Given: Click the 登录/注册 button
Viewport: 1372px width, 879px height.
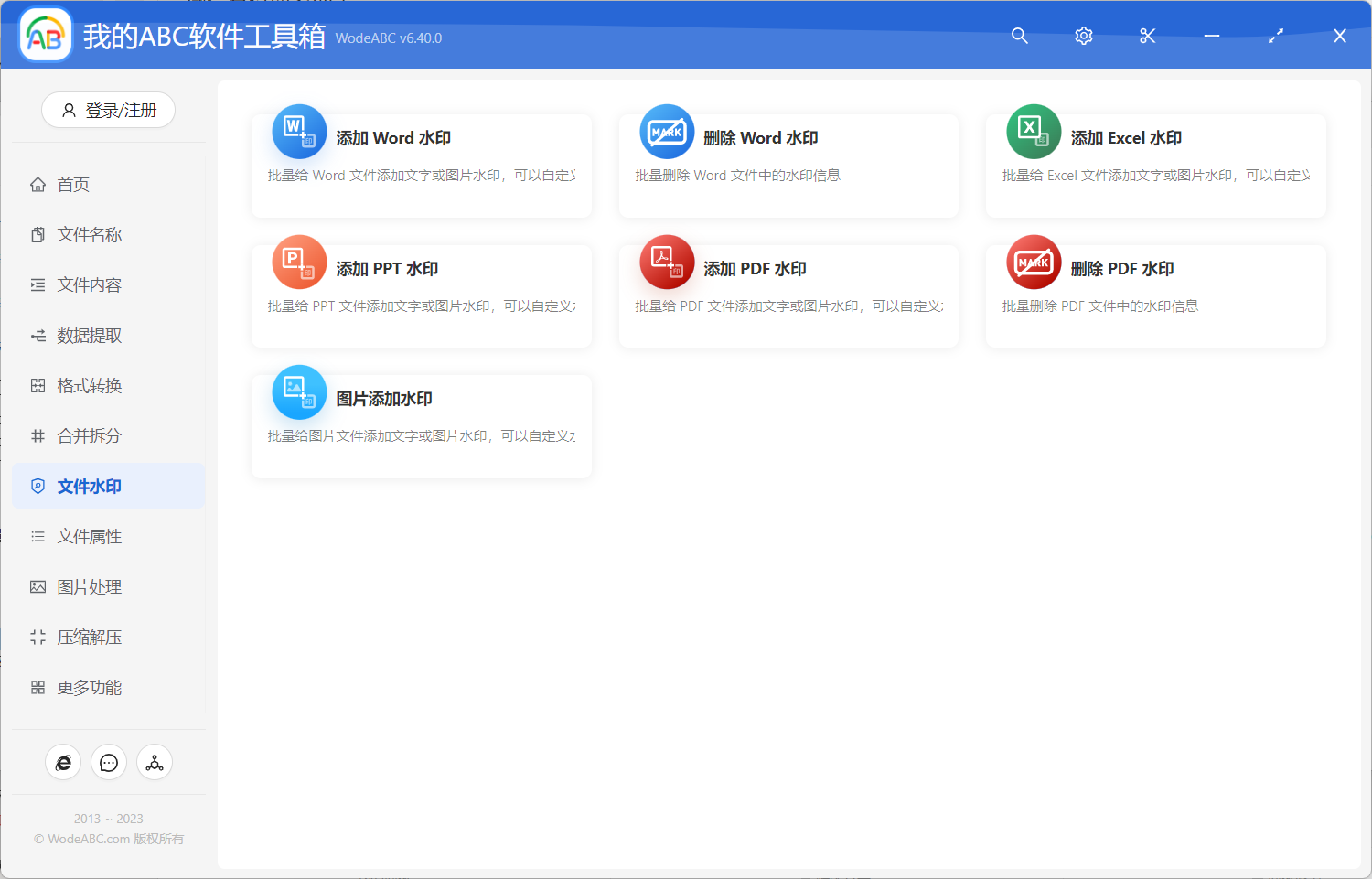Looking at the screenshot, I should point(108,110).
